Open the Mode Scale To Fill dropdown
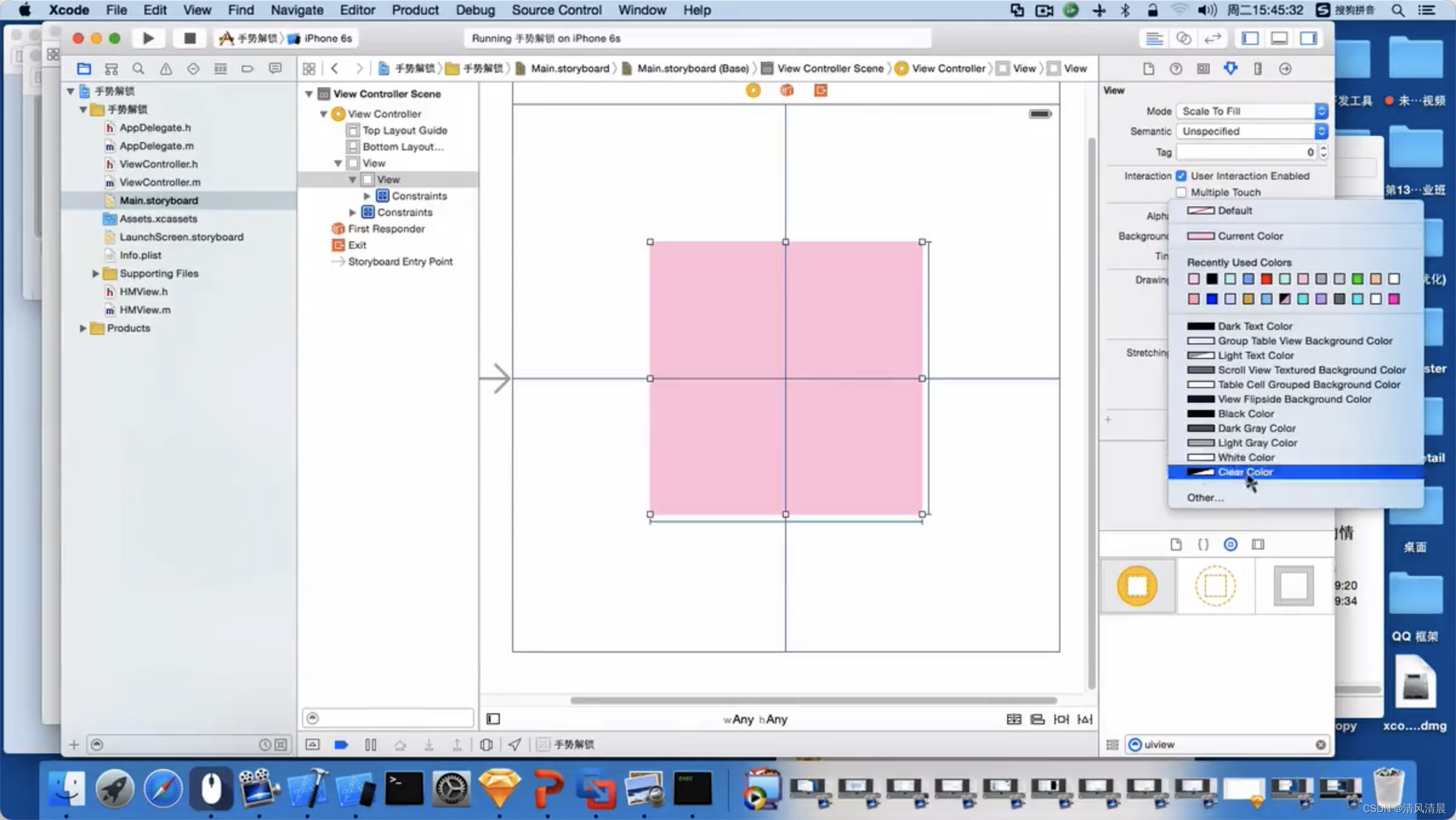Viewport: 1456px width, 820px height. 1252,111
